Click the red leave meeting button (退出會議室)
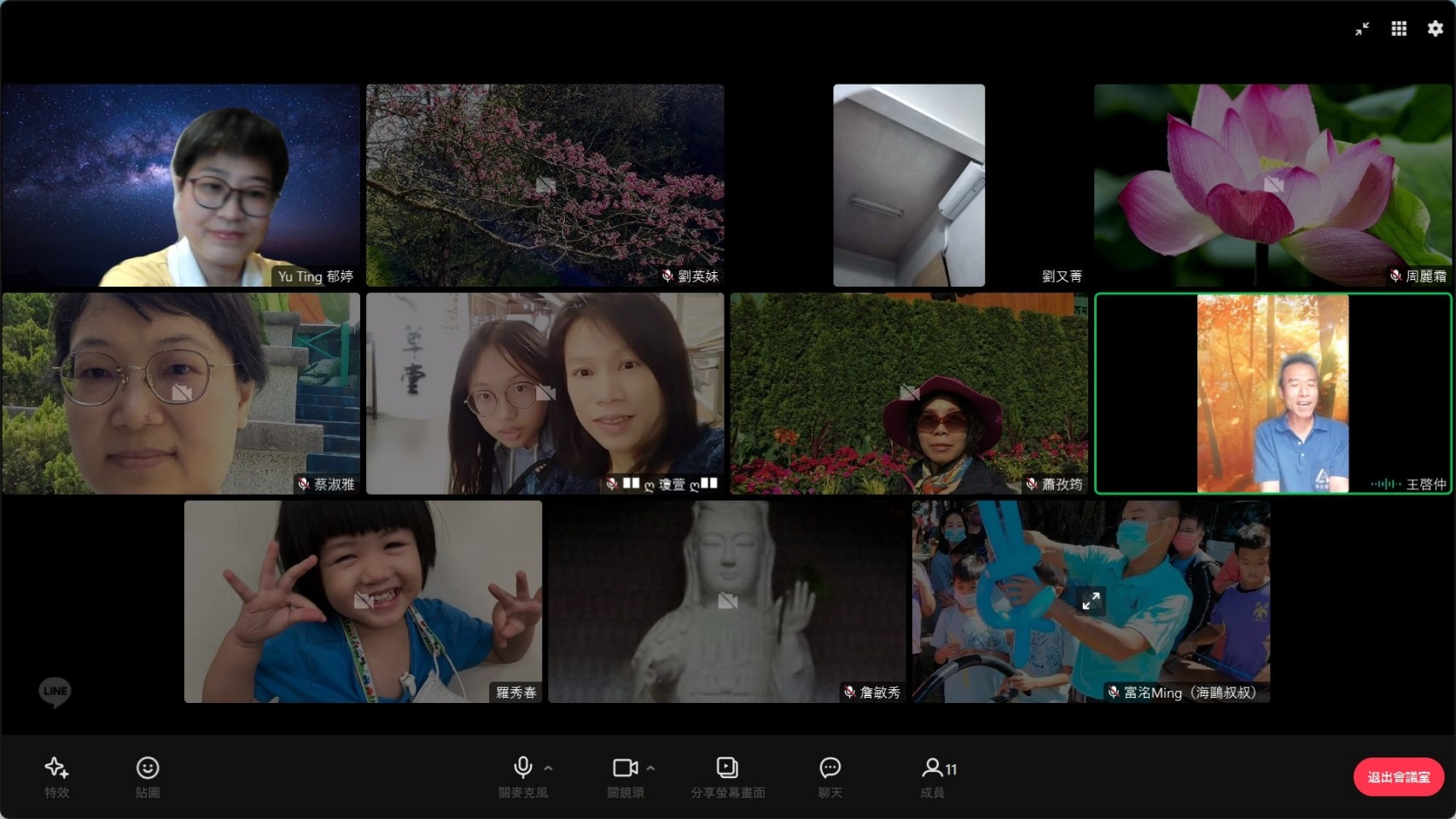Viewport: 1456px width, 819px height. [1398, 777]
